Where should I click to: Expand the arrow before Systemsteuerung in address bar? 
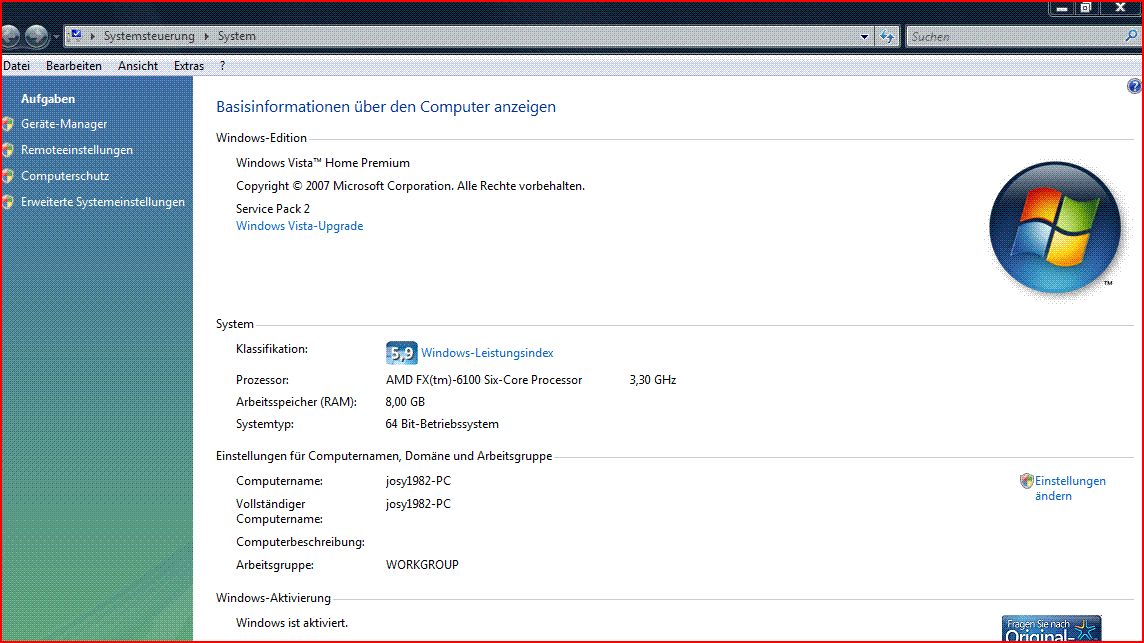(x=93, y=36)
